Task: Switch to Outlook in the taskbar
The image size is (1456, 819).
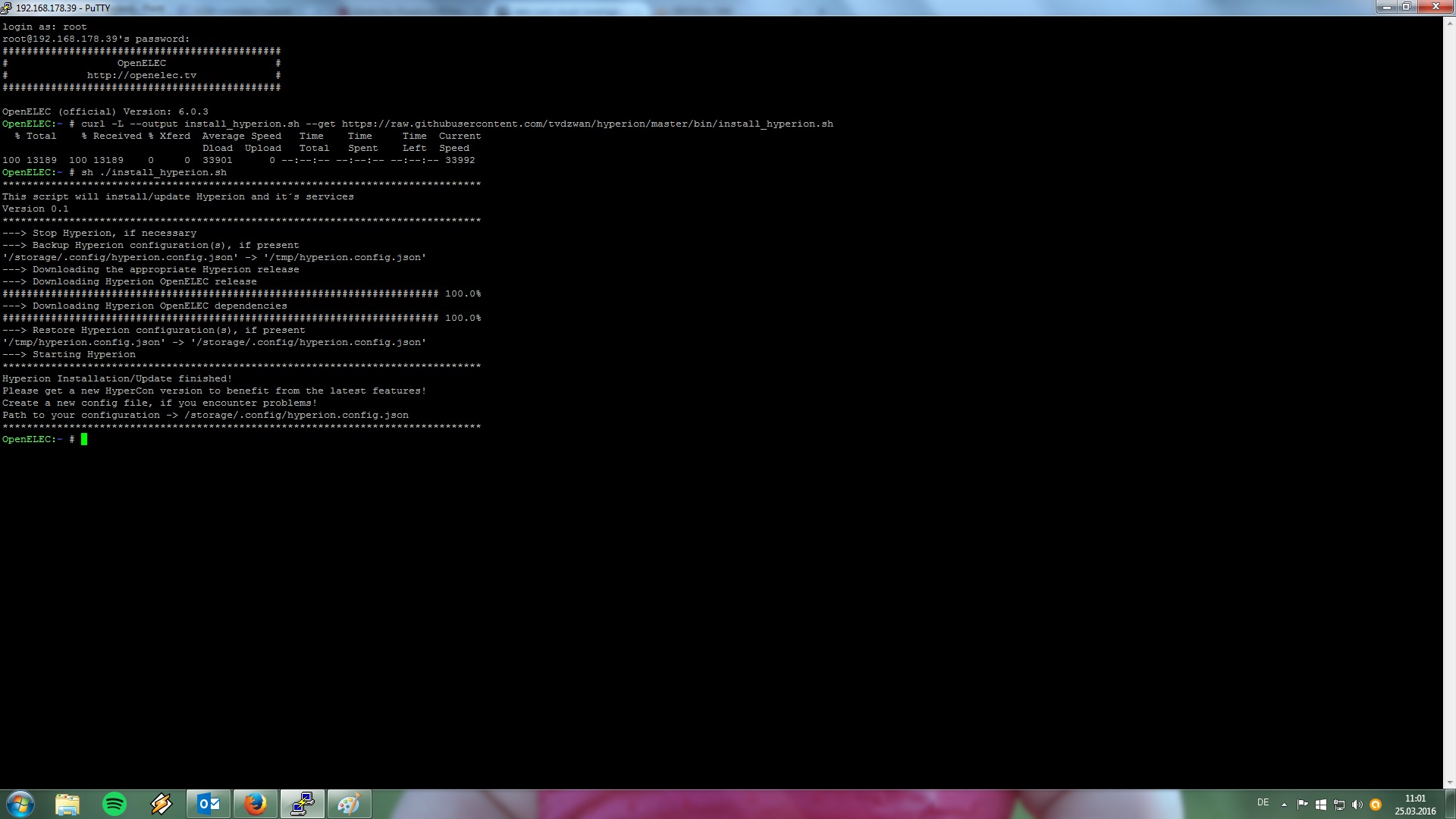Action: 209,804
